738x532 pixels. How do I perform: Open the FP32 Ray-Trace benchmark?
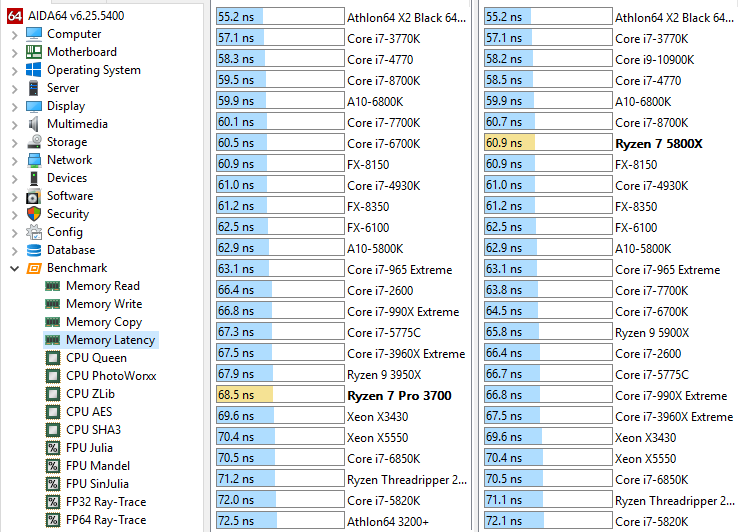coord(106,502)
